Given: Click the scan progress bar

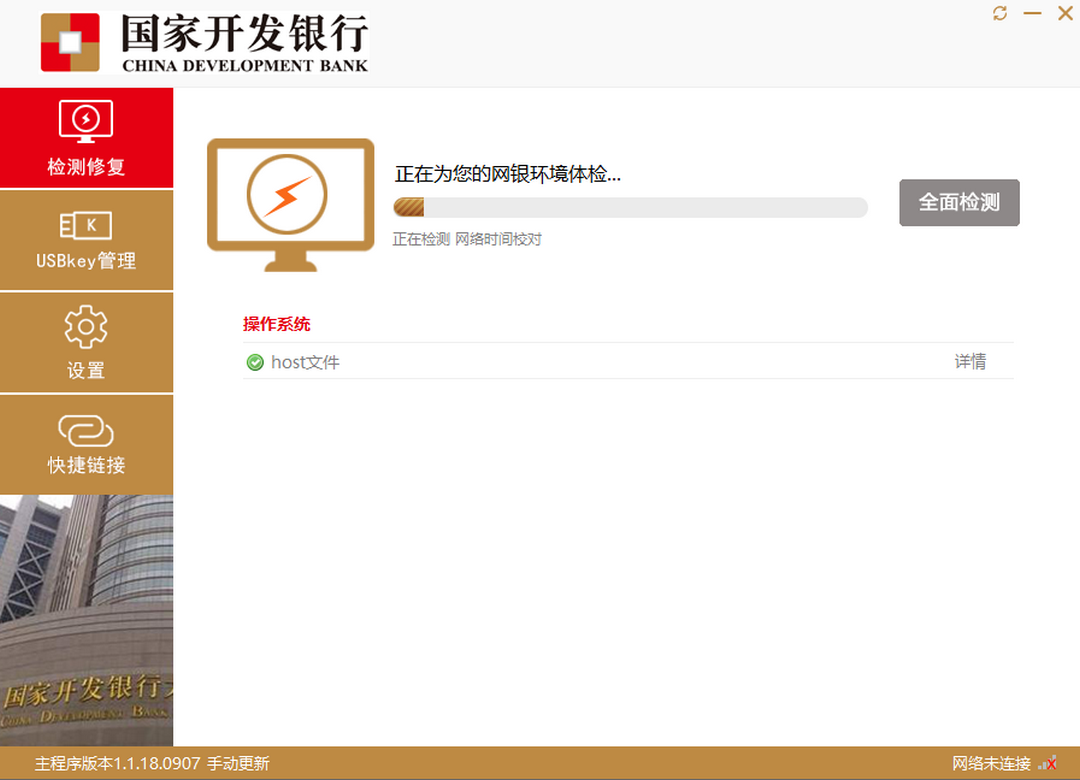Looking at the screenshot, I should 630,207.
